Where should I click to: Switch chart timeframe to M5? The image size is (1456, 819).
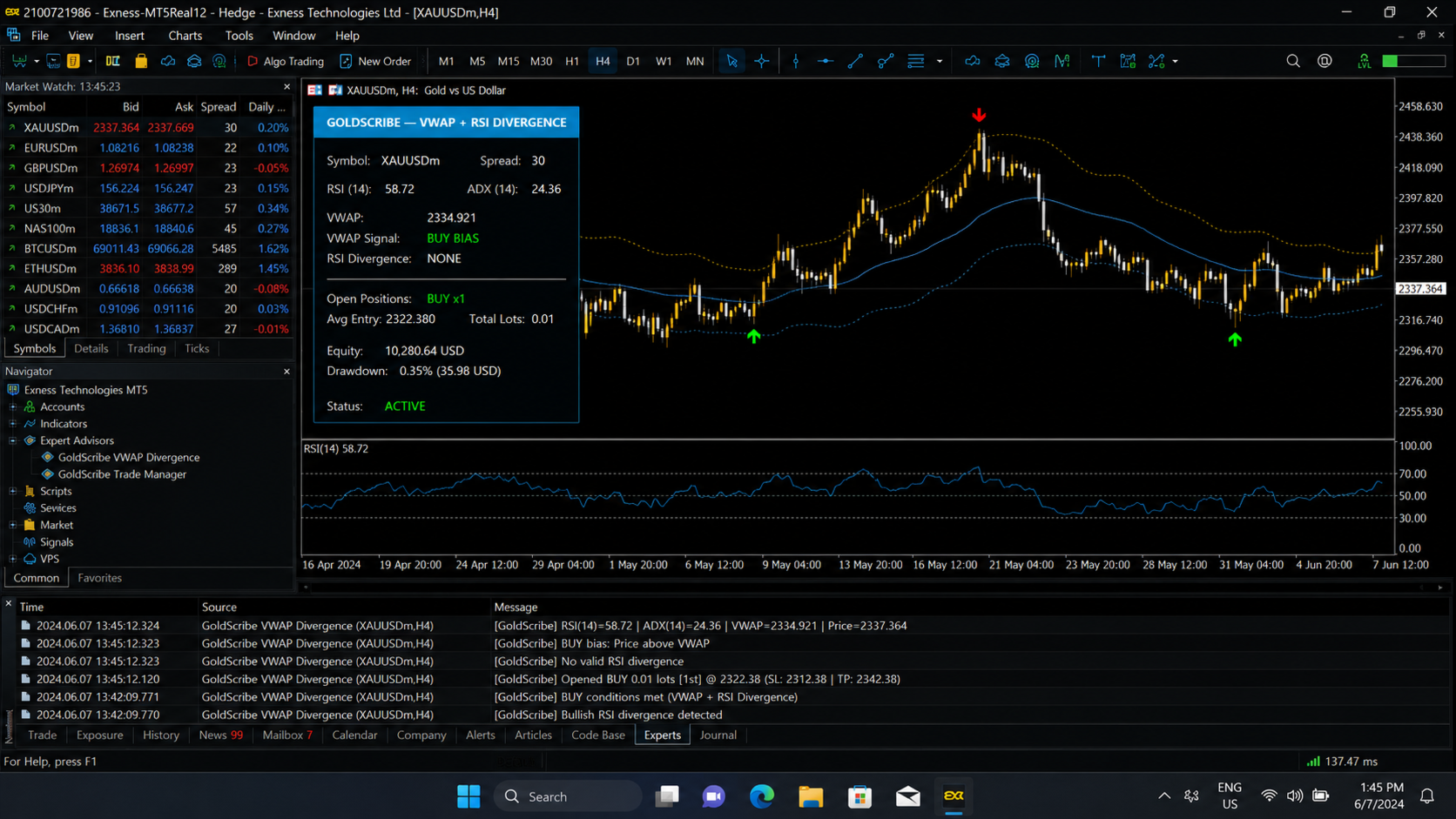(x=477, y=61)
